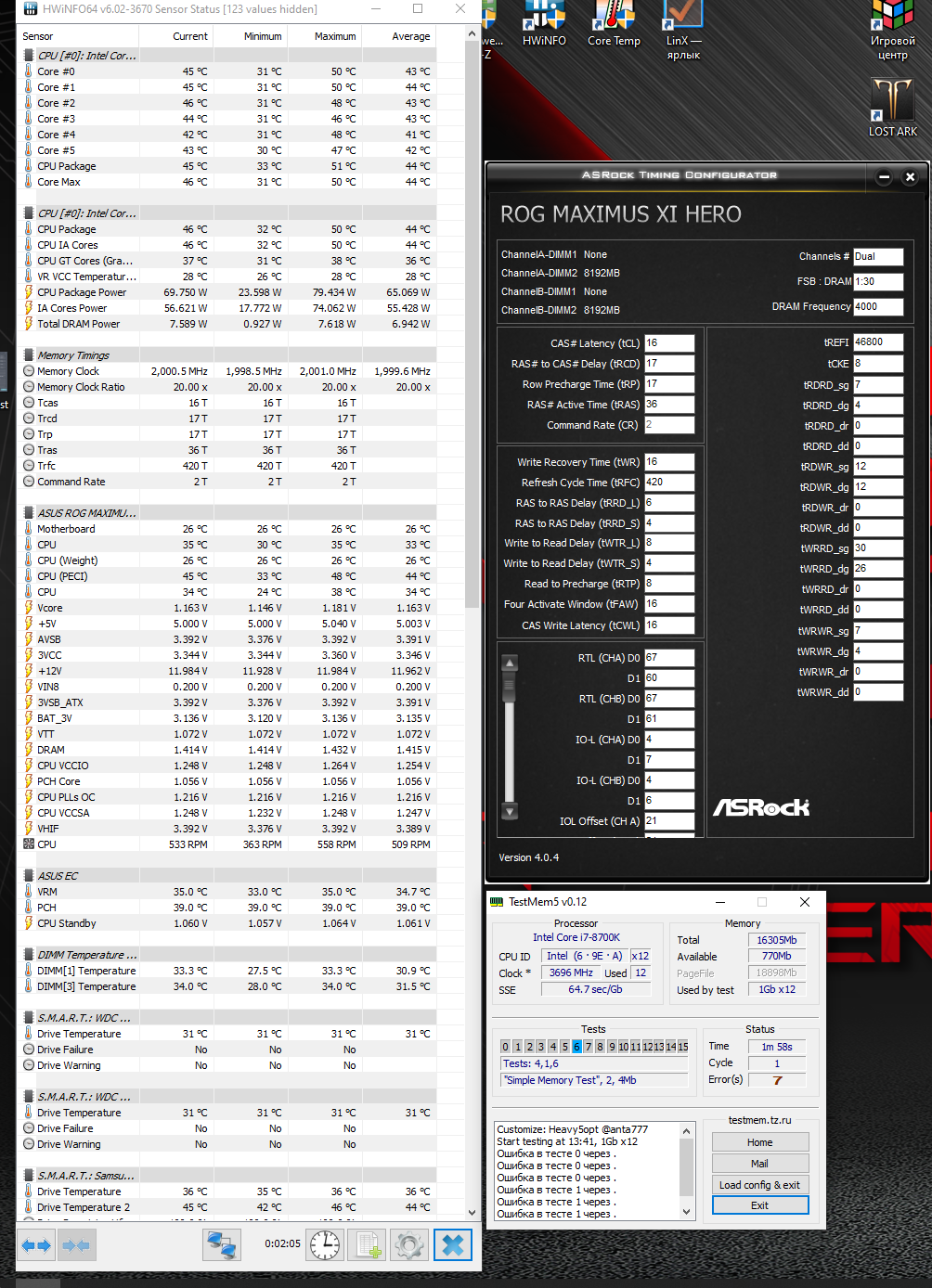Click Load config & exit button
Image resolution: width=932 pixels, height=1288 pixels.
760,1185
